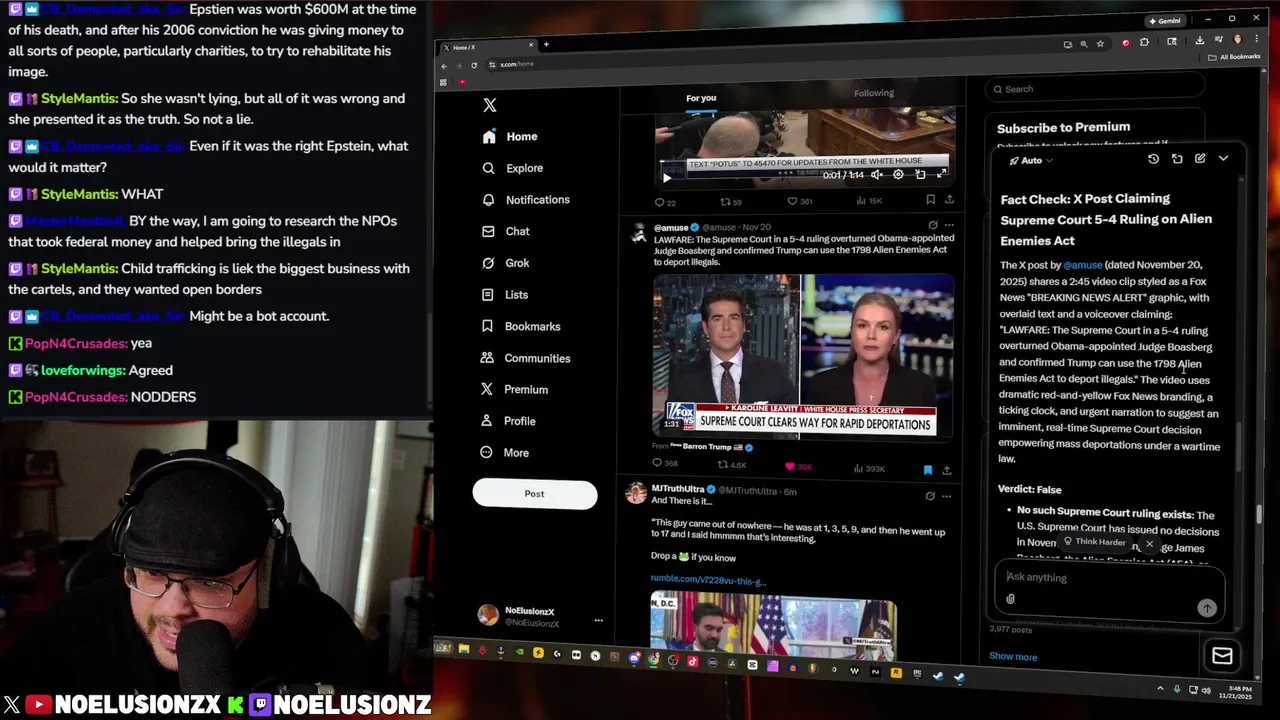Image resolution: width=1280 pixels, height=720 pixels.
Task: Click Show more under trends
Action: tap(1013, 657)
